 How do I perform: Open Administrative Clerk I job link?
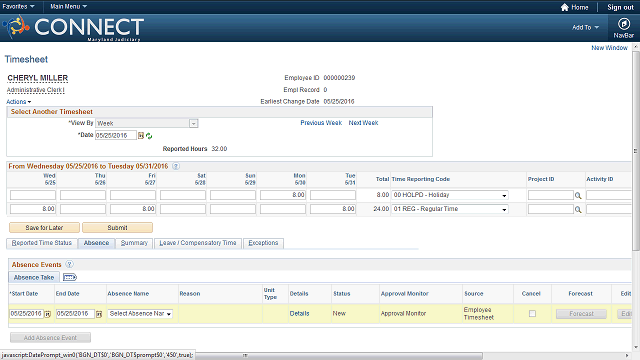click(x=36, y=90)
